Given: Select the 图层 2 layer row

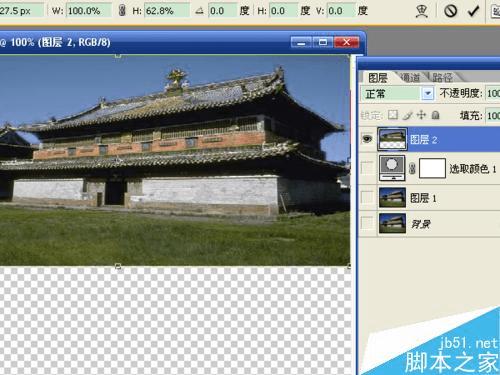Looking at the screenshot, I should [429, 139].
